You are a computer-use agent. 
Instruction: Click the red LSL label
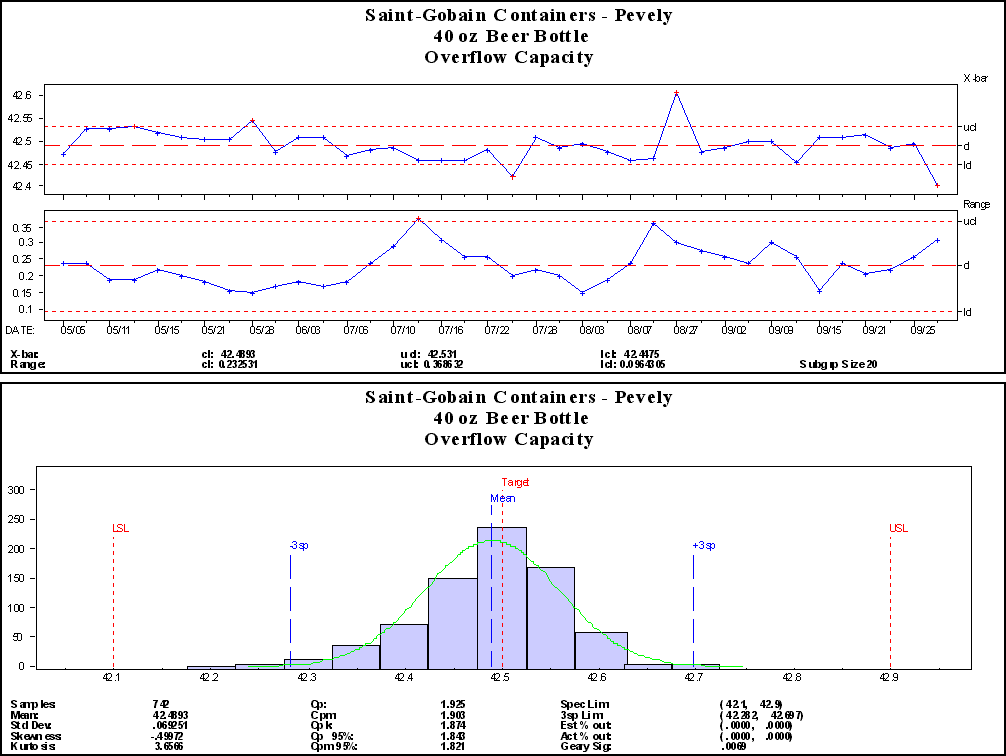coord(120,528)
